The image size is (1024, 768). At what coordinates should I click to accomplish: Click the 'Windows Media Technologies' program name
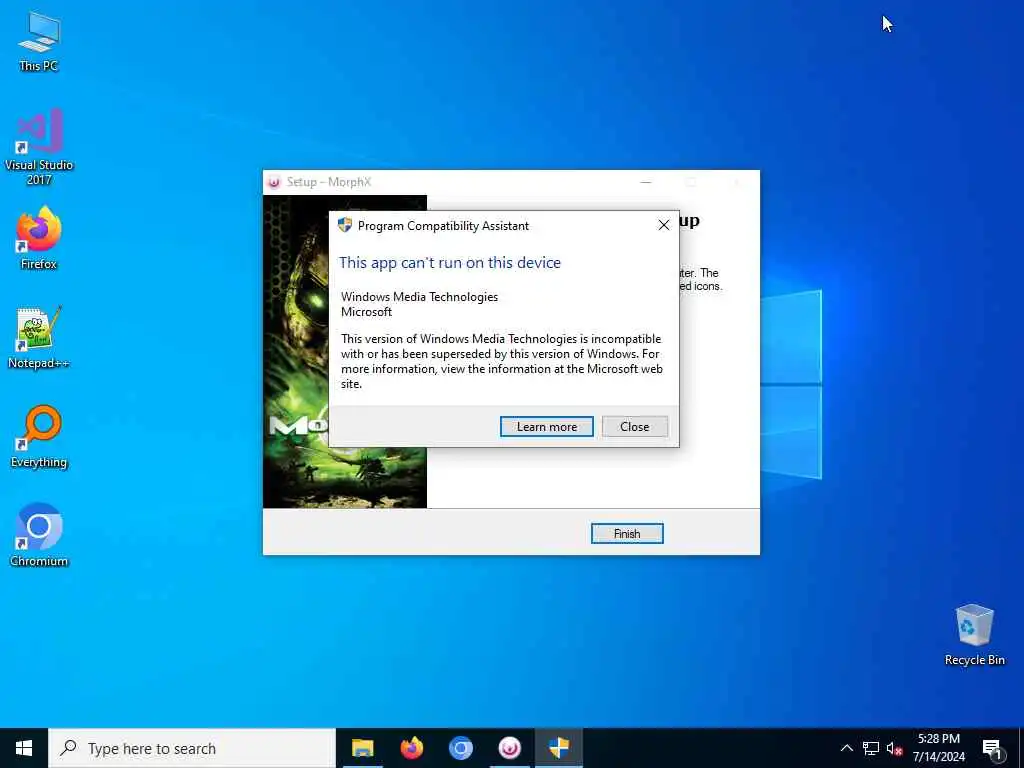(419, 296)
